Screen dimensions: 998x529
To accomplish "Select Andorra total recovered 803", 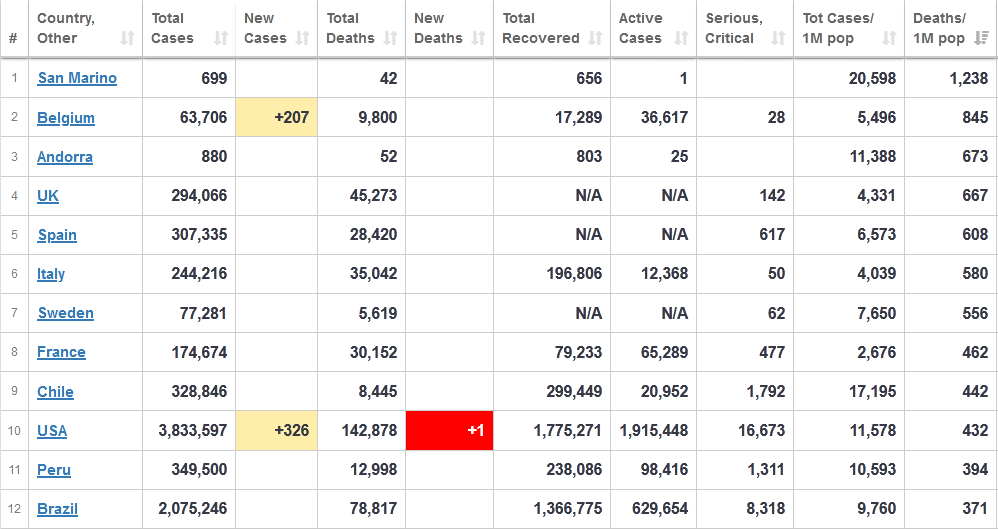I will pos(589,157).
